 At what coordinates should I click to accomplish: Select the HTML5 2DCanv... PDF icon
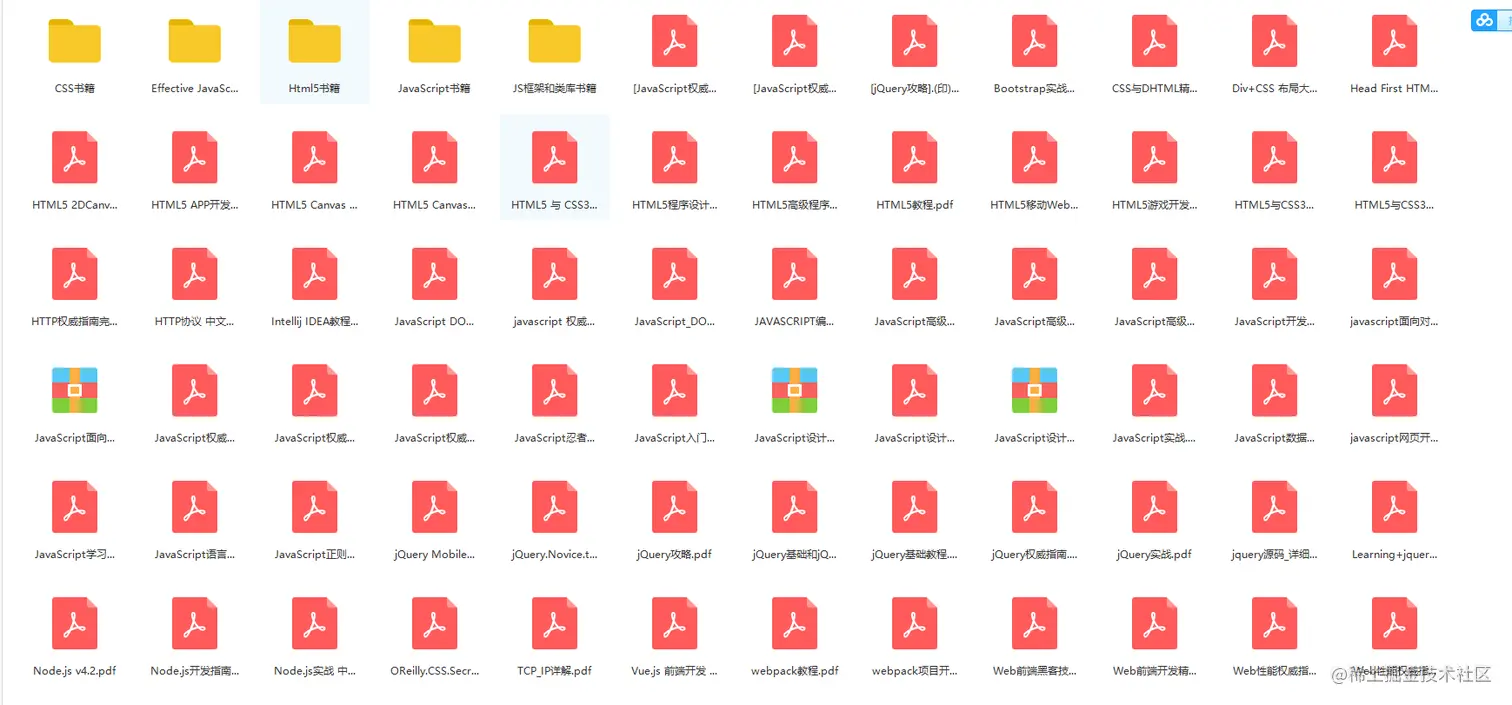pyautogui.click(x=75, y=158)
